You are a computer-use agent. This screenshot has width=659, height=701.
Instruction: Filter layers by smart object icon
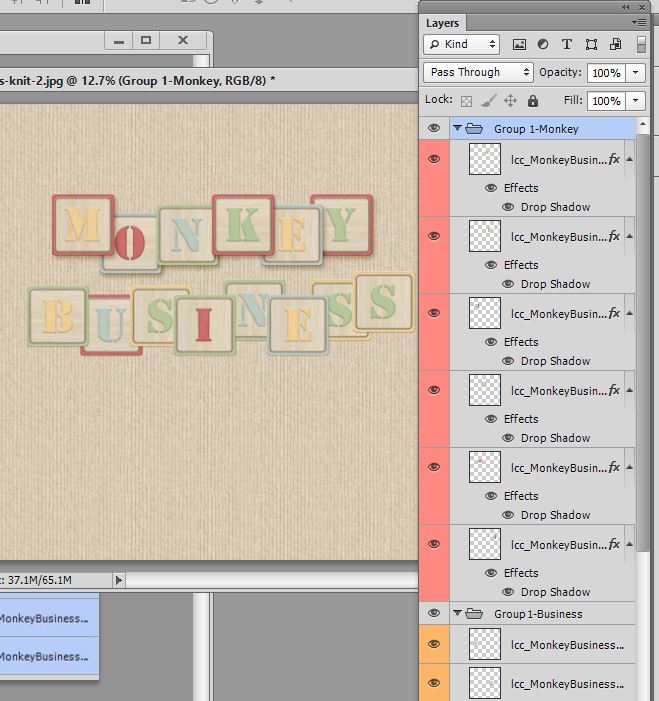click(615, 44)
